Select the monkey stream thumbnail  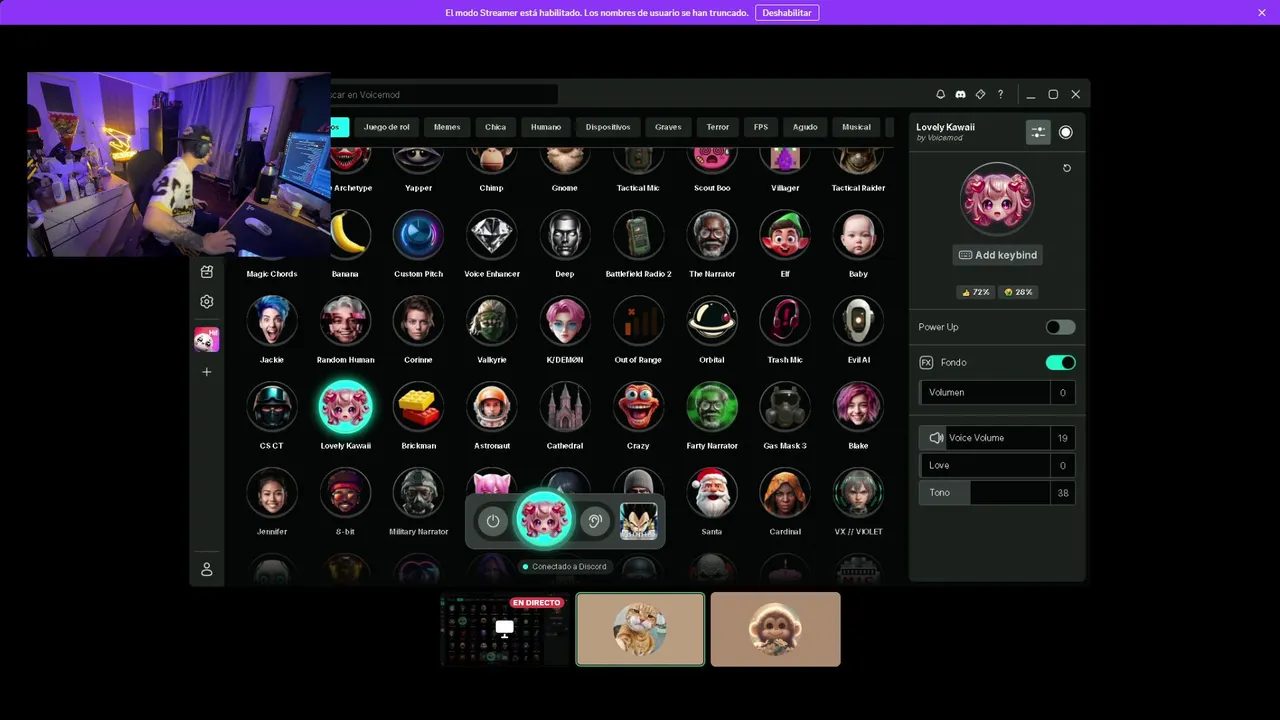pyautogui.click(x=776, y=629)
